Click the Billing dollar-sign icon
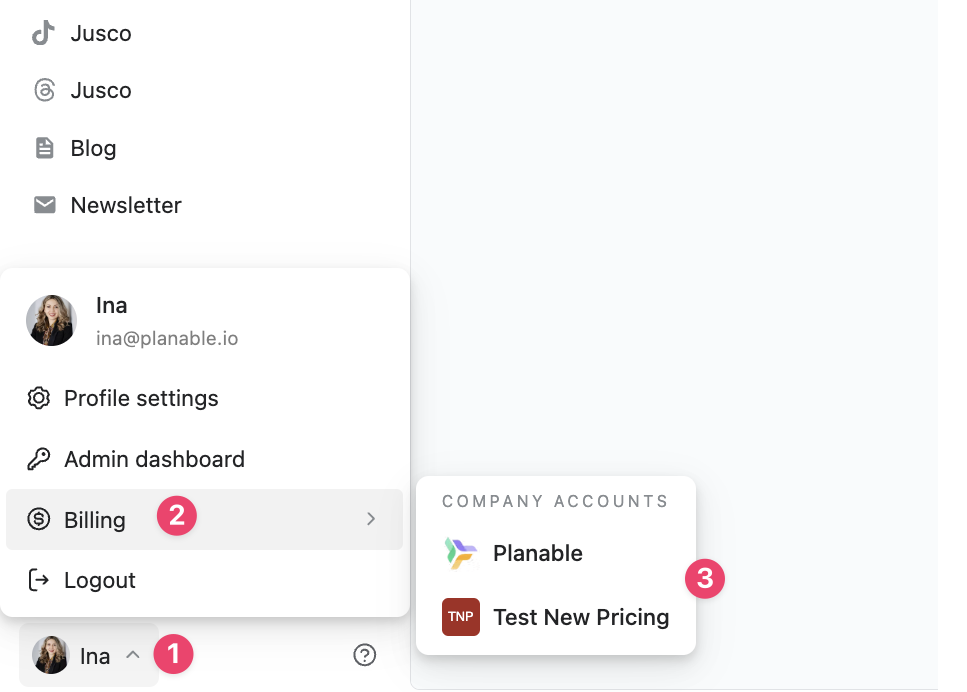This screenshot has width=967, height=692. 39,520
